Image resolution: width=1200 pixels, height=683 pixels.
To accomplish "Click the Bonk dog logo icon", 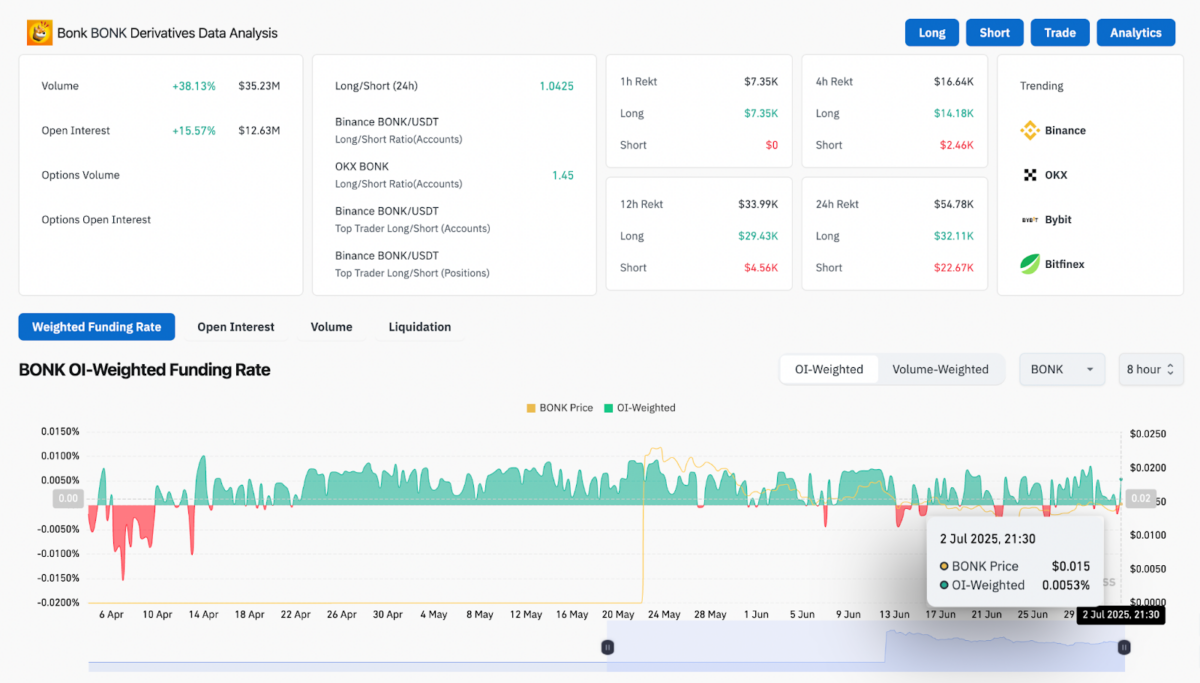I will pyautogui.click(x=39, y=33).
